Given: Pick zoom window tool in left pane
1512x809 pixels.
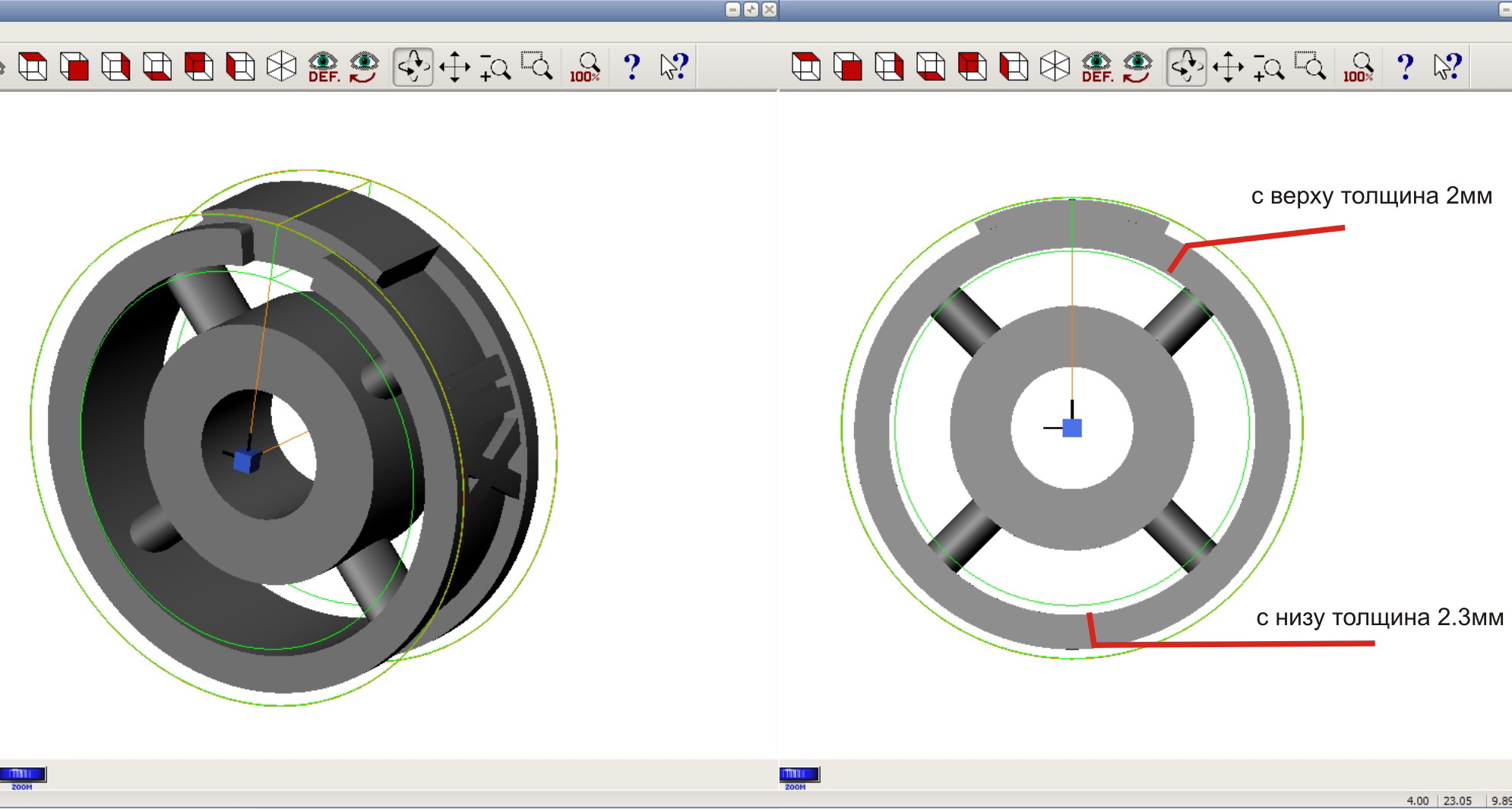Looking at the screenshot, I should [x=537, y=67].
